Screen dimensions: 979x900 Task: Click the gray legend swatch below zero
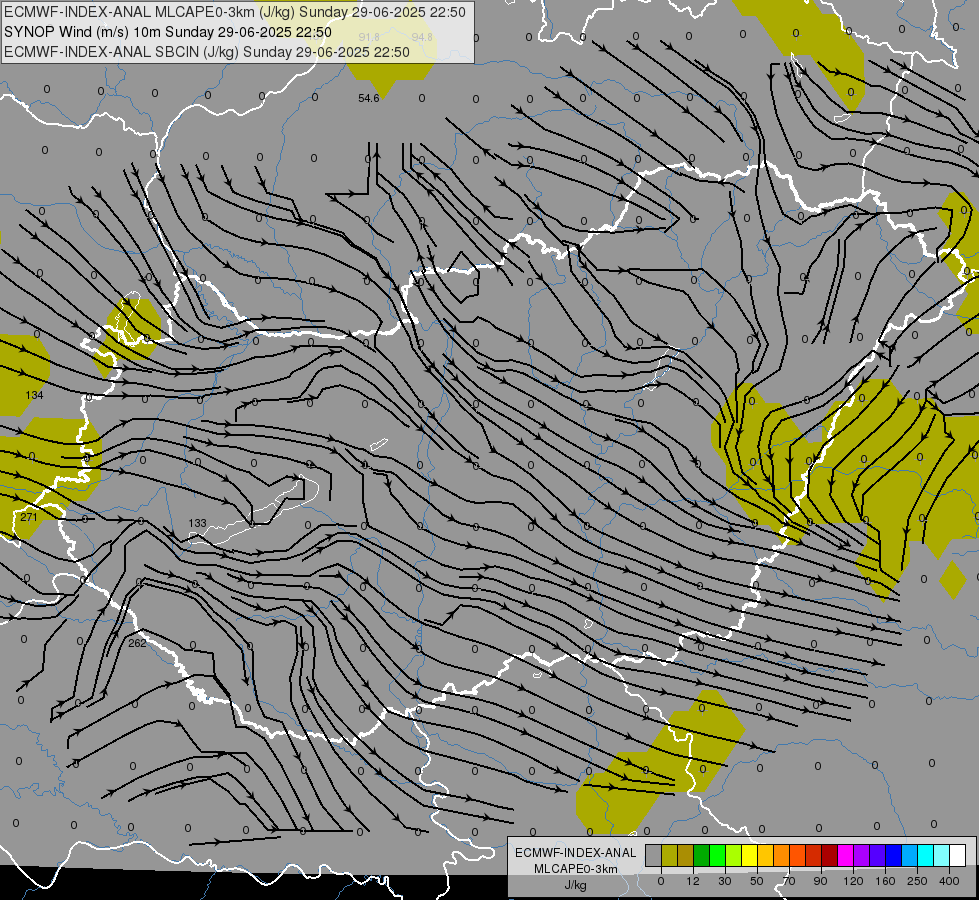(x=653, y=856)
